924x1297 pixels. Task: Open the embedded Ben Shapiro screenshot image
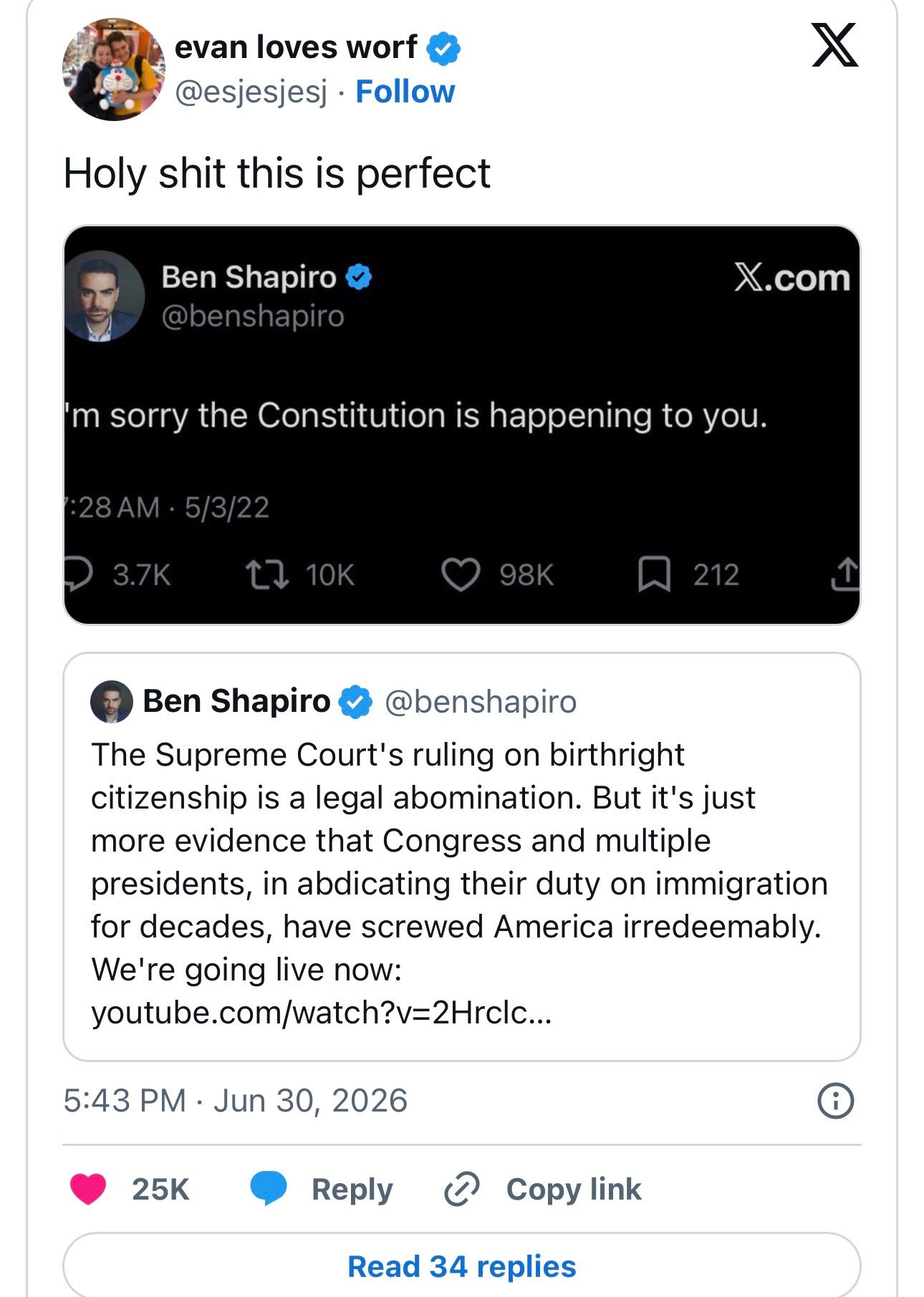[462, 425]
